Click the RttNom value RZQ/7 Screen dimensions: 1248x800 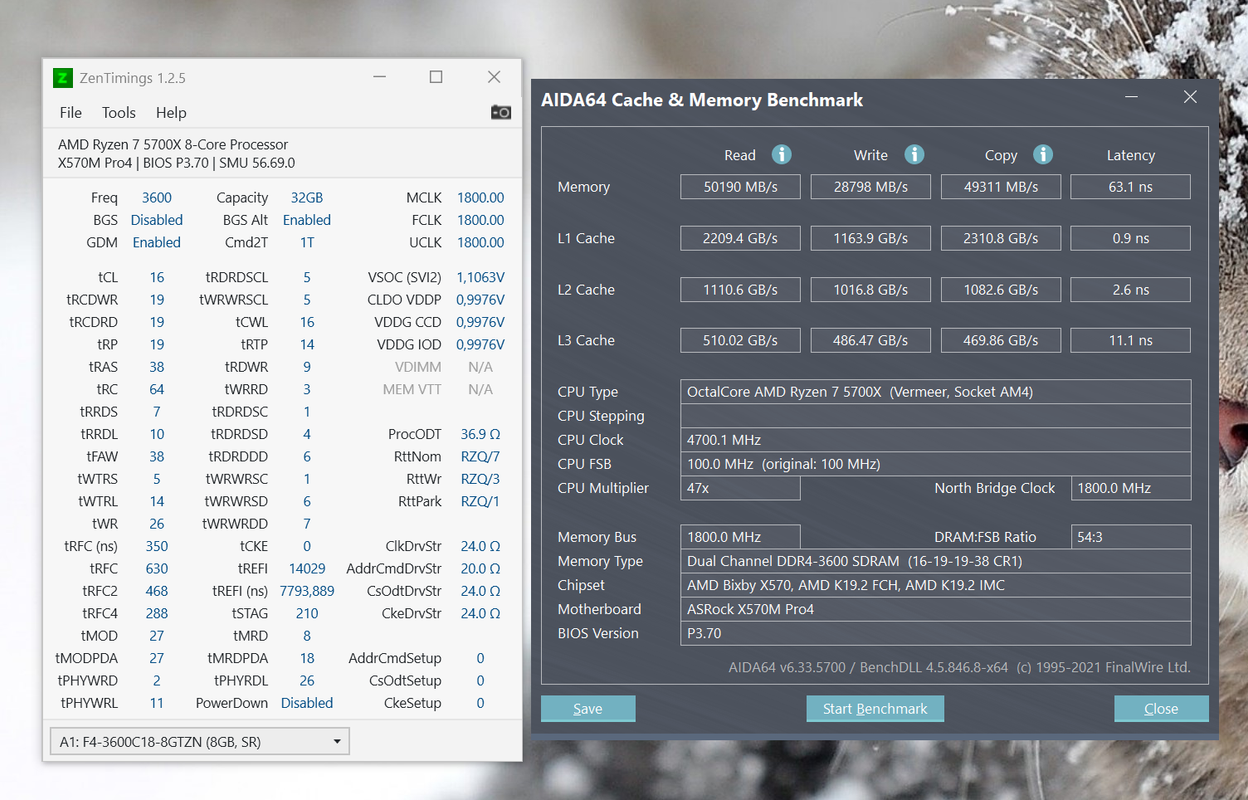point(480,456)
